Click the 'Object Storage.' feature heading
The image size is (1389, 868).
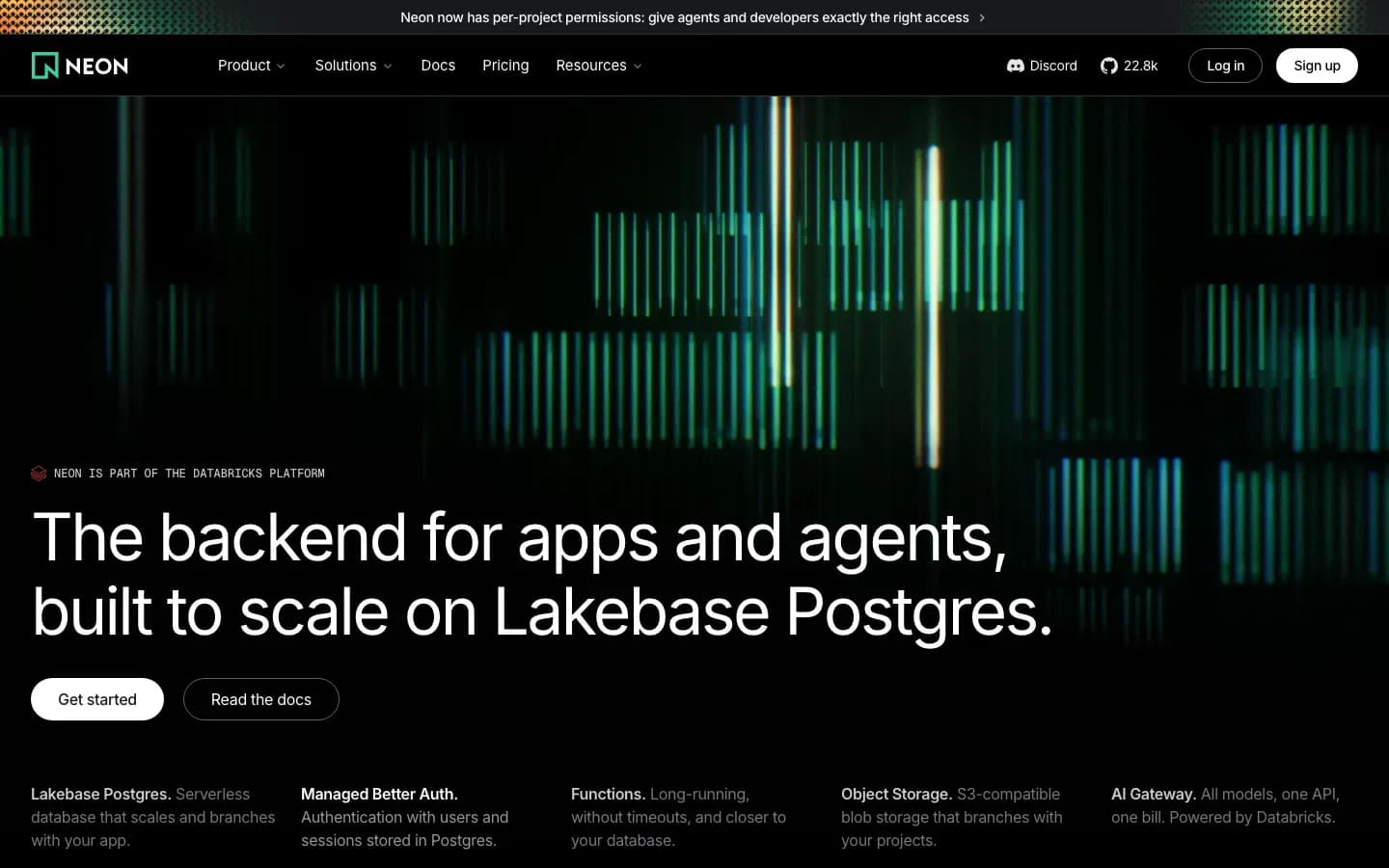pos(897,794)
